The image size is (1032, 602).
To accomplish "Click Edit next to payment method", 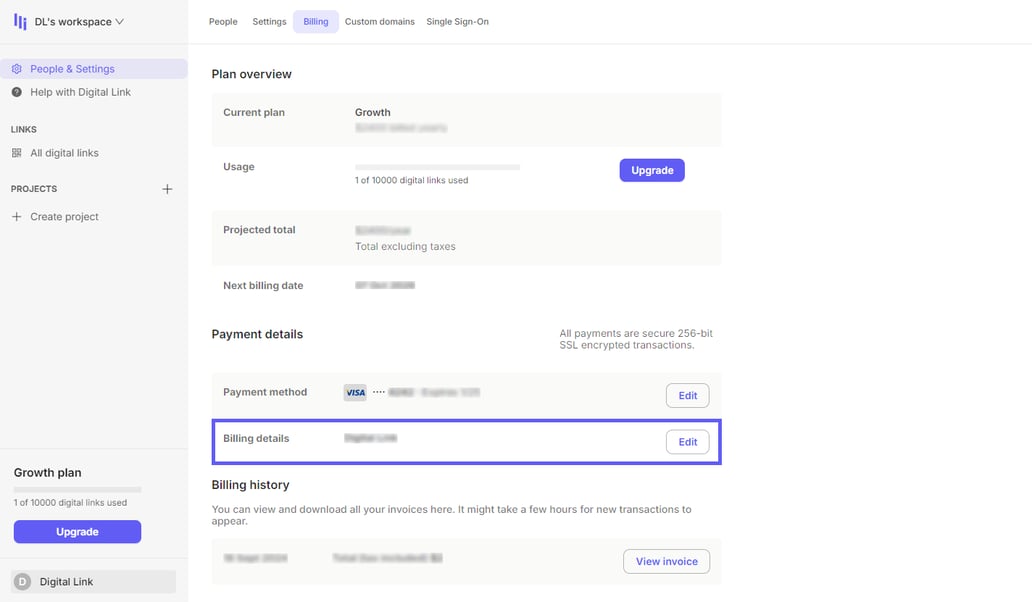I will 687,395.
